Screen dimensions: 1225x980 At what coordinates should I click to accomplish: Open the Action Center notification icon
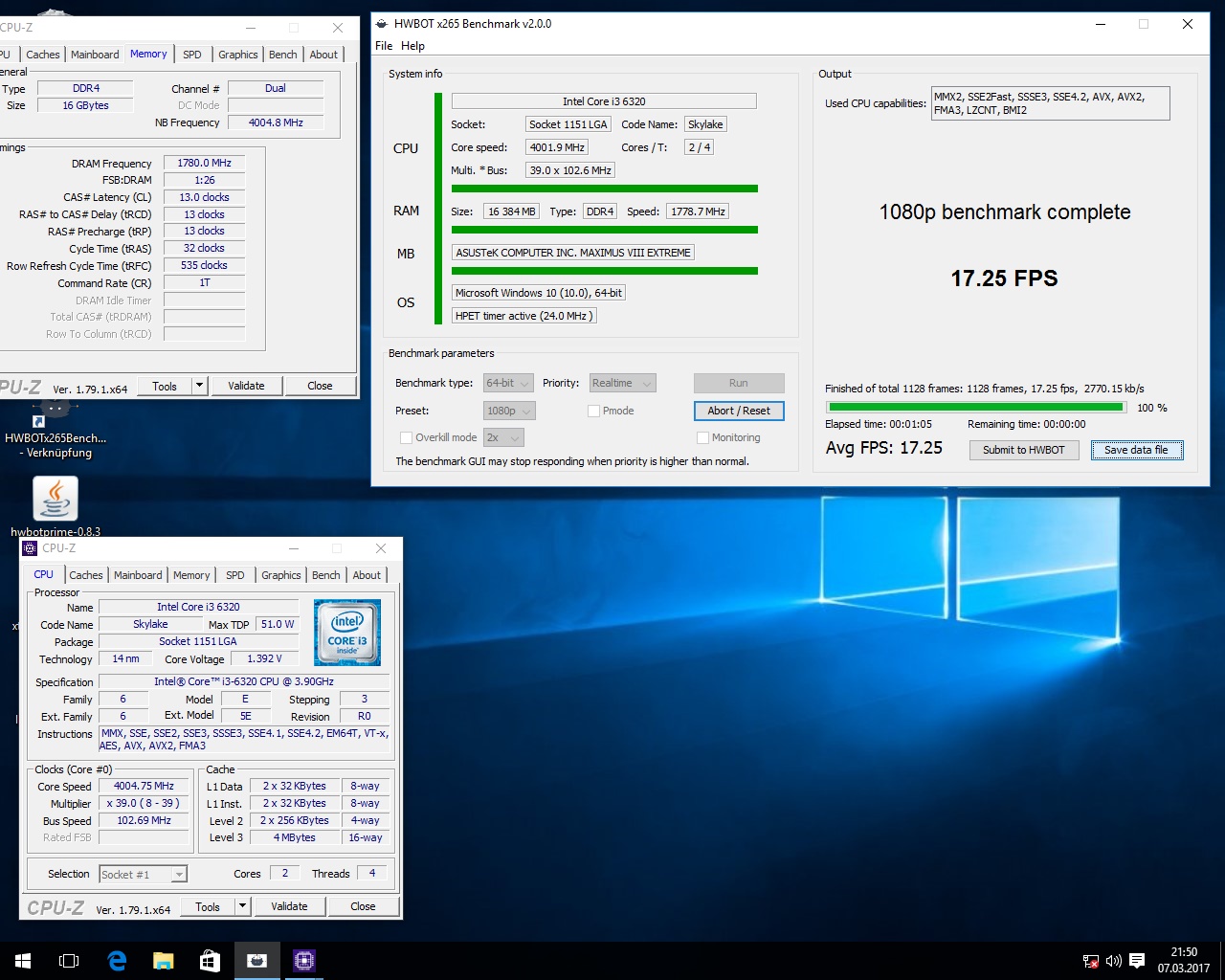[x=1137, y=961]
